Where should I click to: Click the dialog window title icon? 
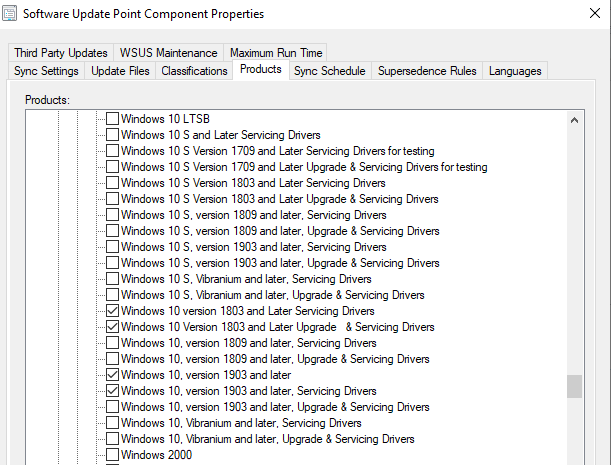tap(9, 13)
